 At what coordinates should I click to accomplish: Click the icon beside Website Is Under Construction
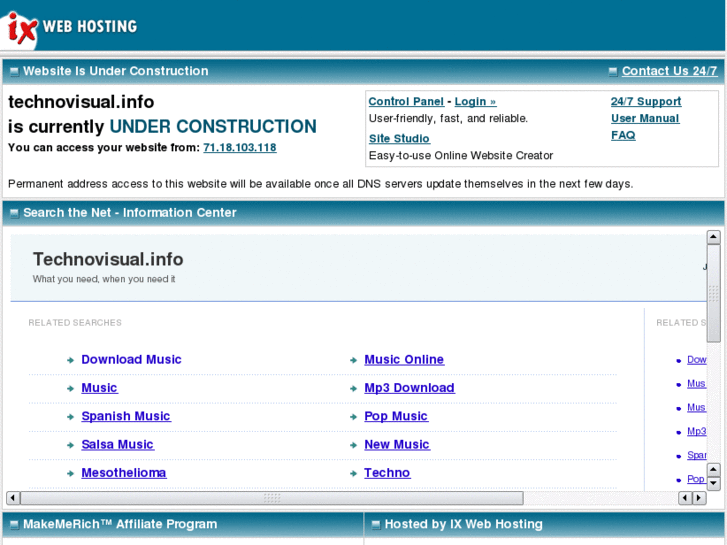14,71
